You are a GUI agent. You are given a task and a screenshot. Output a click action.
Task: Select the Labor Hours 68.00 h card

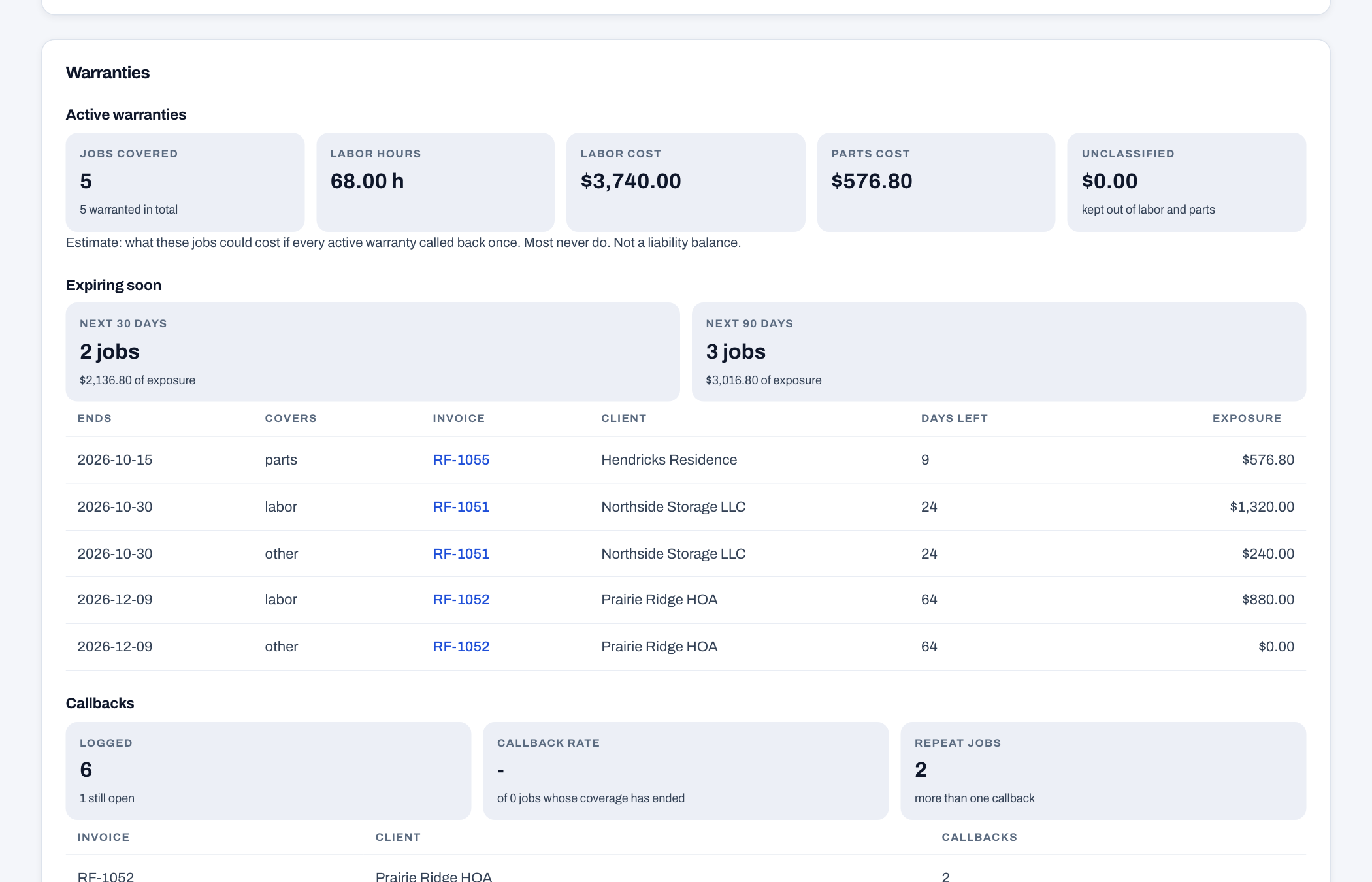435,182
